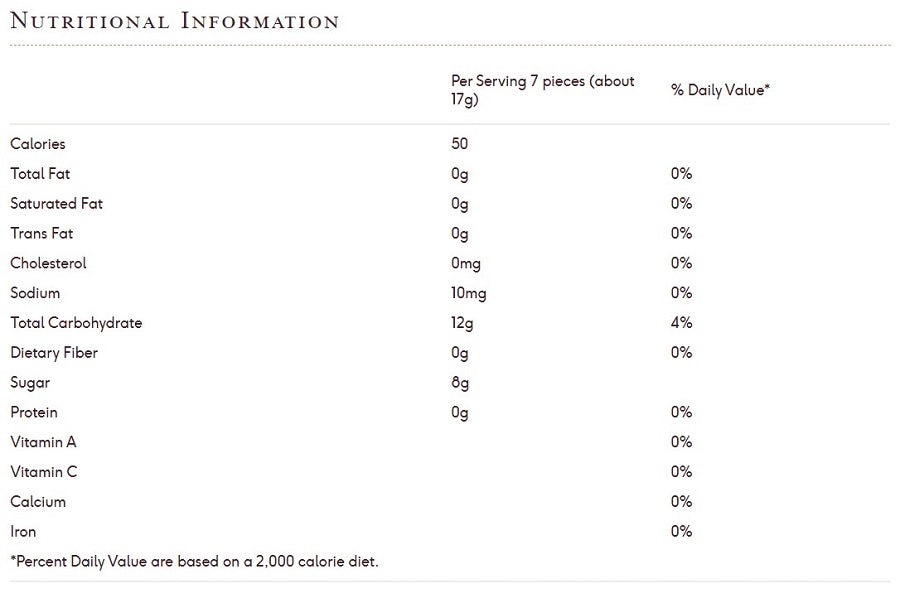Viewport: 900px width, 598px height.
Task: Click the % Daily Value column header
Action: 720,90
